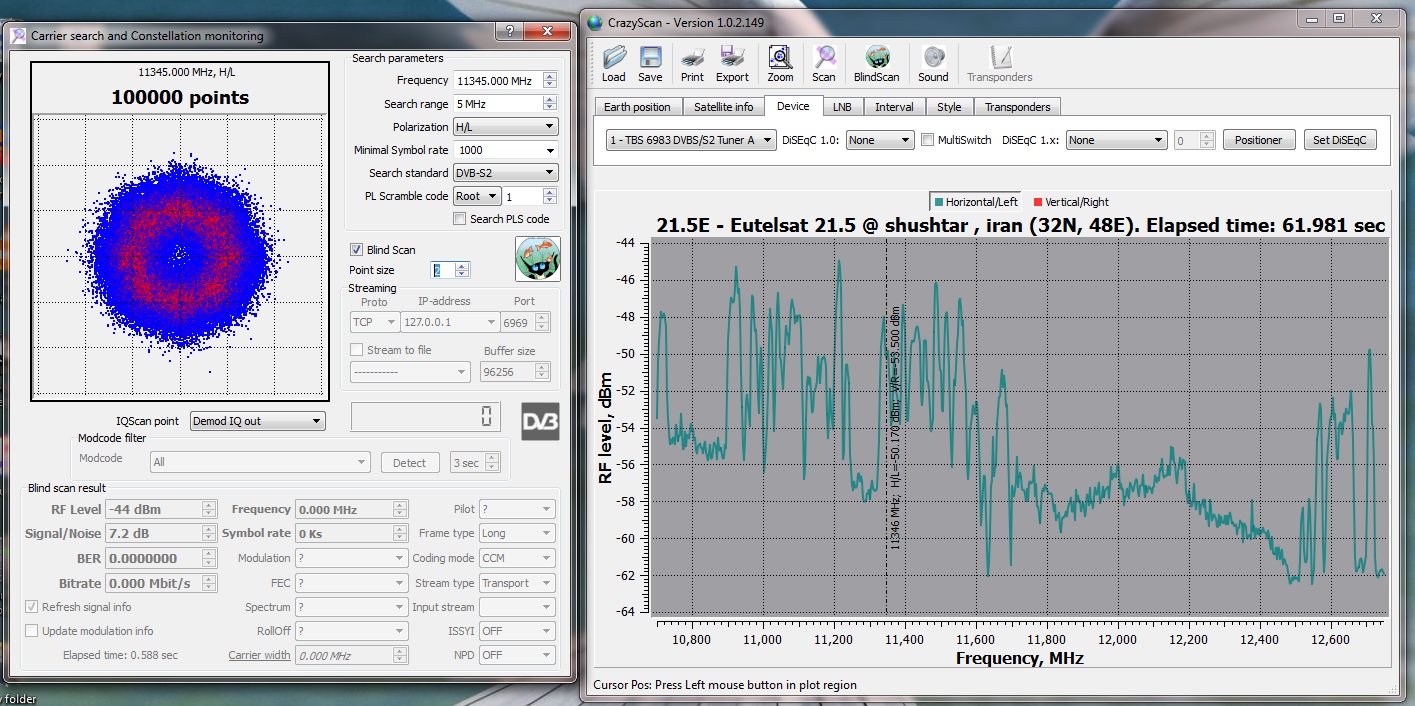Image resolution: width=1415 pixels, height=706 pixels.
Task: Click the blind scan fish icon button
Action: pyautogui.click(x=538, y=259)
